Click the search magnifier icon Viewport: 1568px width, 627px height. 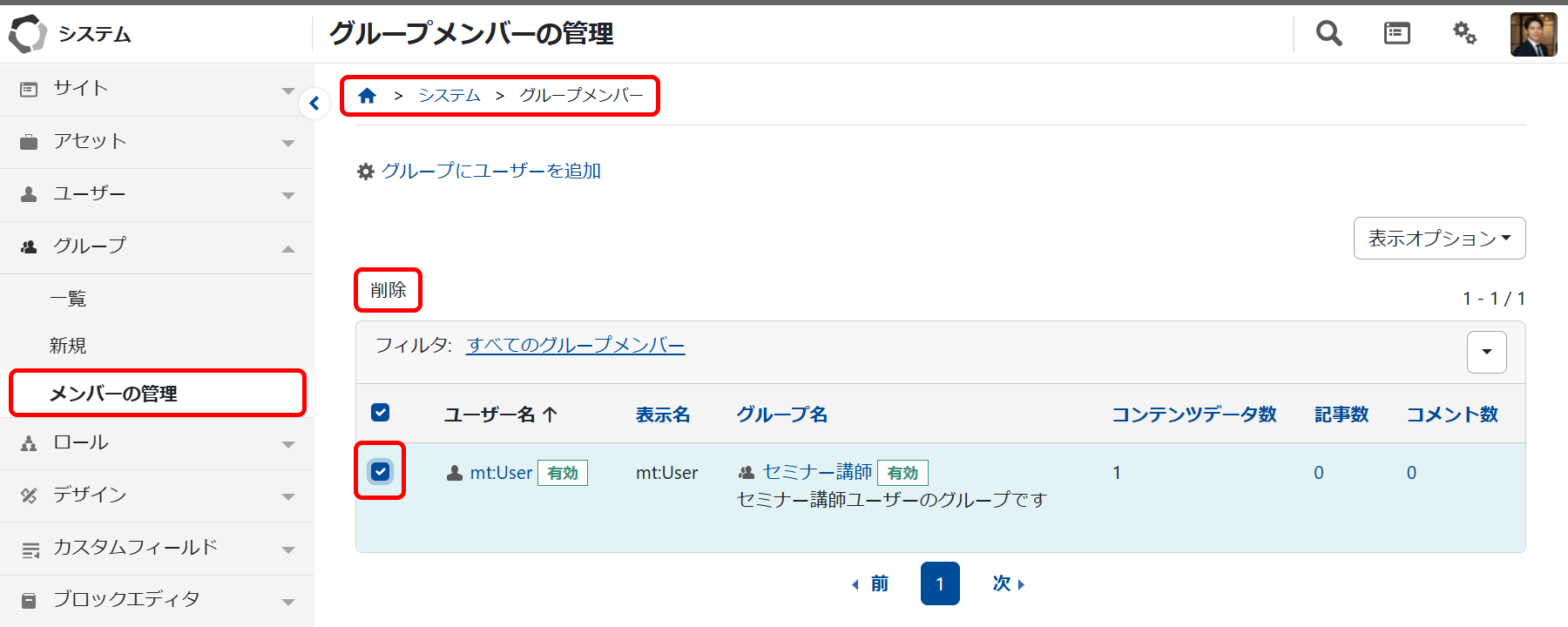click(x=1328, y=34)
